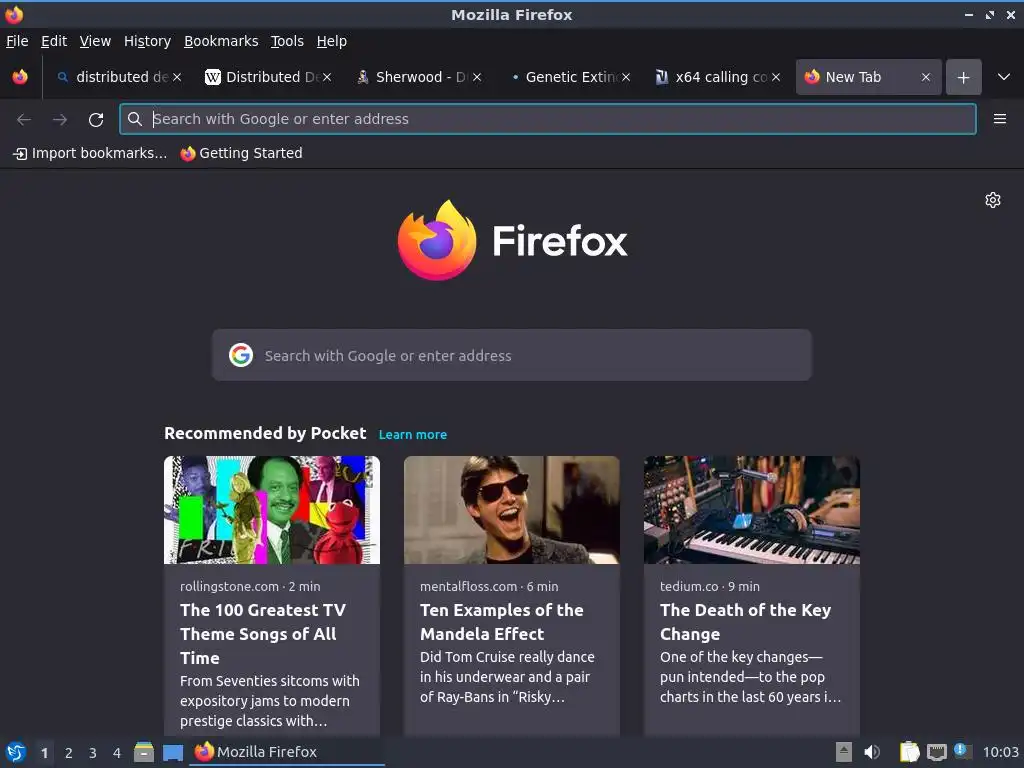
Task: Open the View menu
Action: pos(95,41)
